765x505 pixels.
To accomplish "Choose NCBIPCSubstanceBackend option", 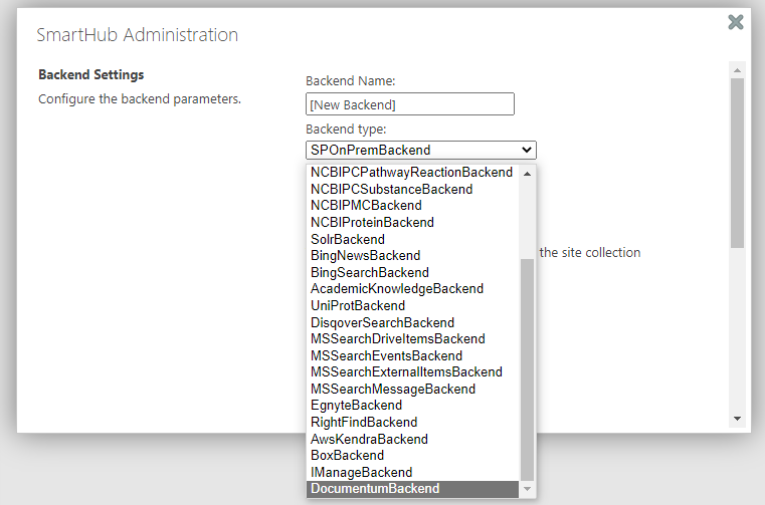I will [391, 189].
